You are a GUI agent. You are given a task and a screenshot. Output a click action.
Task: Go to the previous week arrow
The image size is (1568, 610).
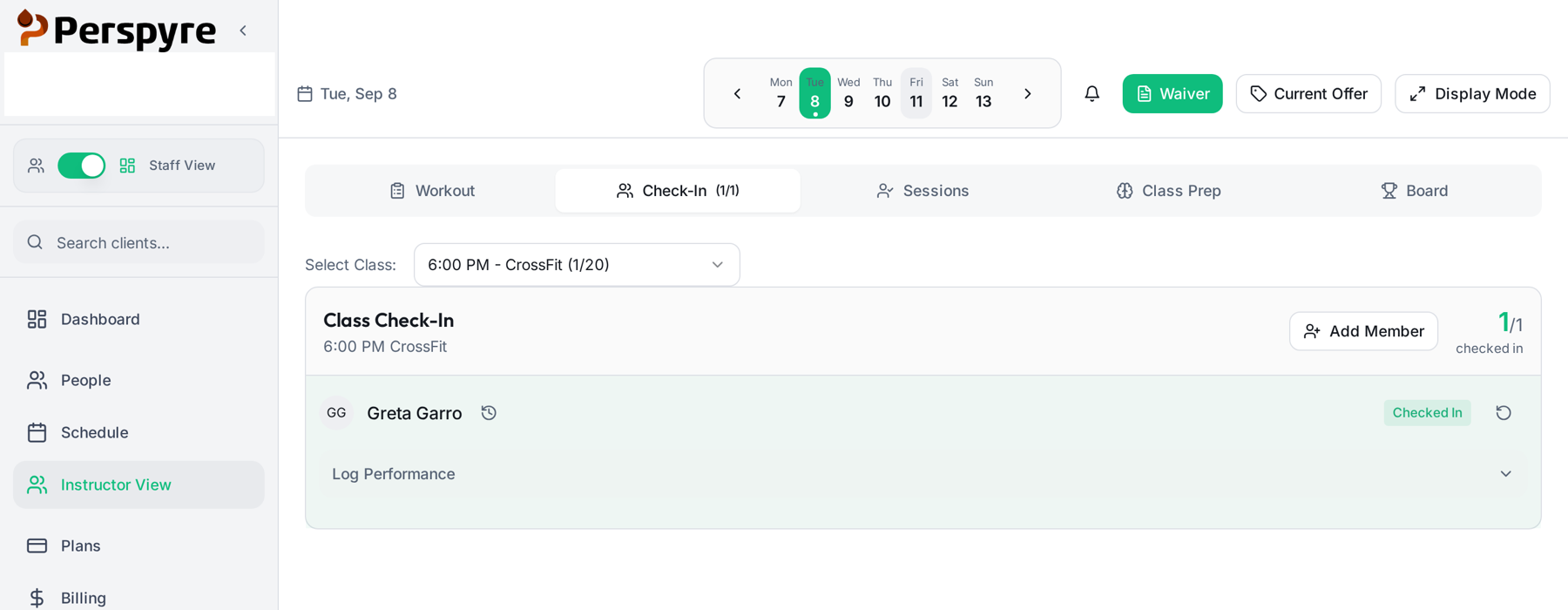coord(737,93)
